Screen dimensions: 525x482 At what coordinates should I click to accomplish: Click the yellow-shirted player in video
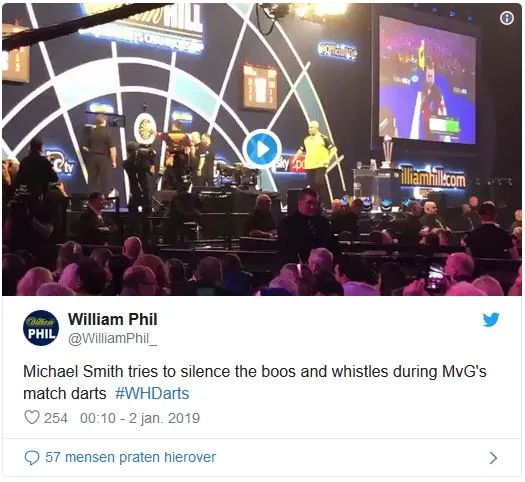[316, 160]
